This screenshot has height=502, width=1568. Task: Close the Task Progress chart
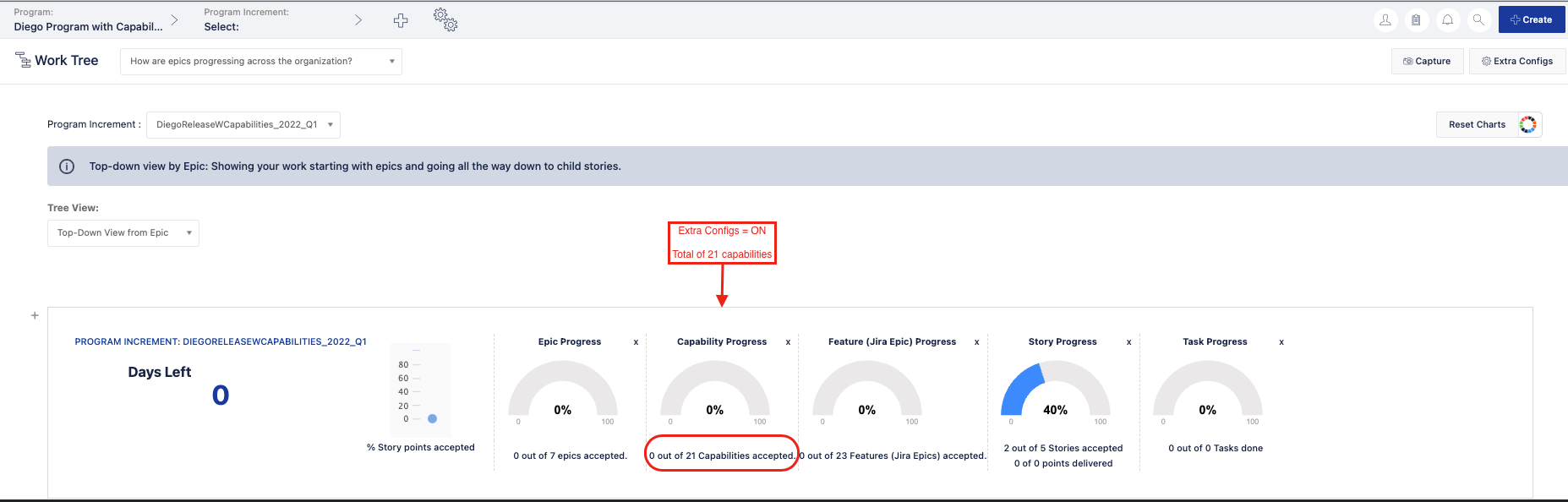click(1281, 342)
